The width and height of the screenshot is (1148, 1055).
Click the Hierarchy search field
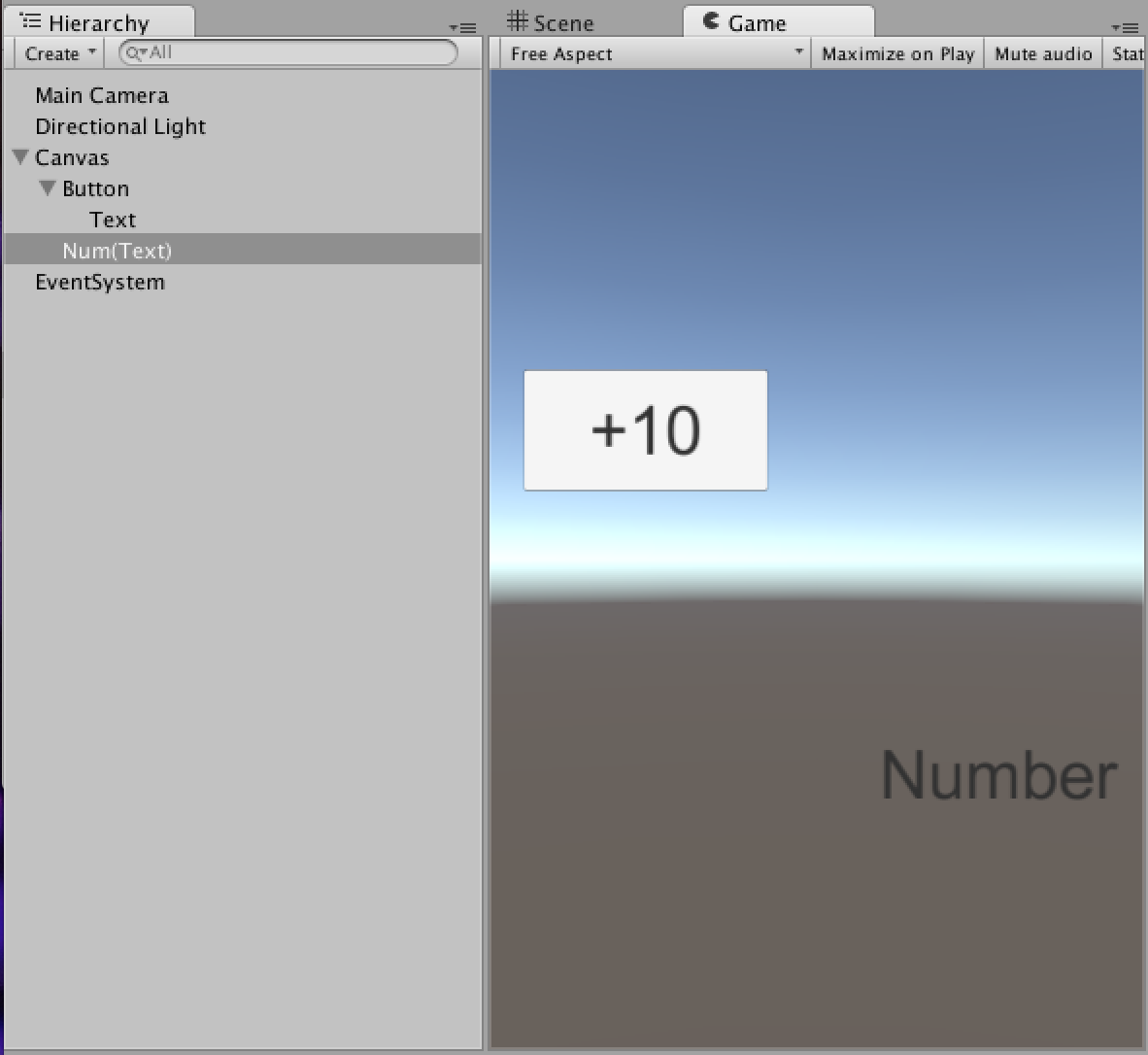287,52
